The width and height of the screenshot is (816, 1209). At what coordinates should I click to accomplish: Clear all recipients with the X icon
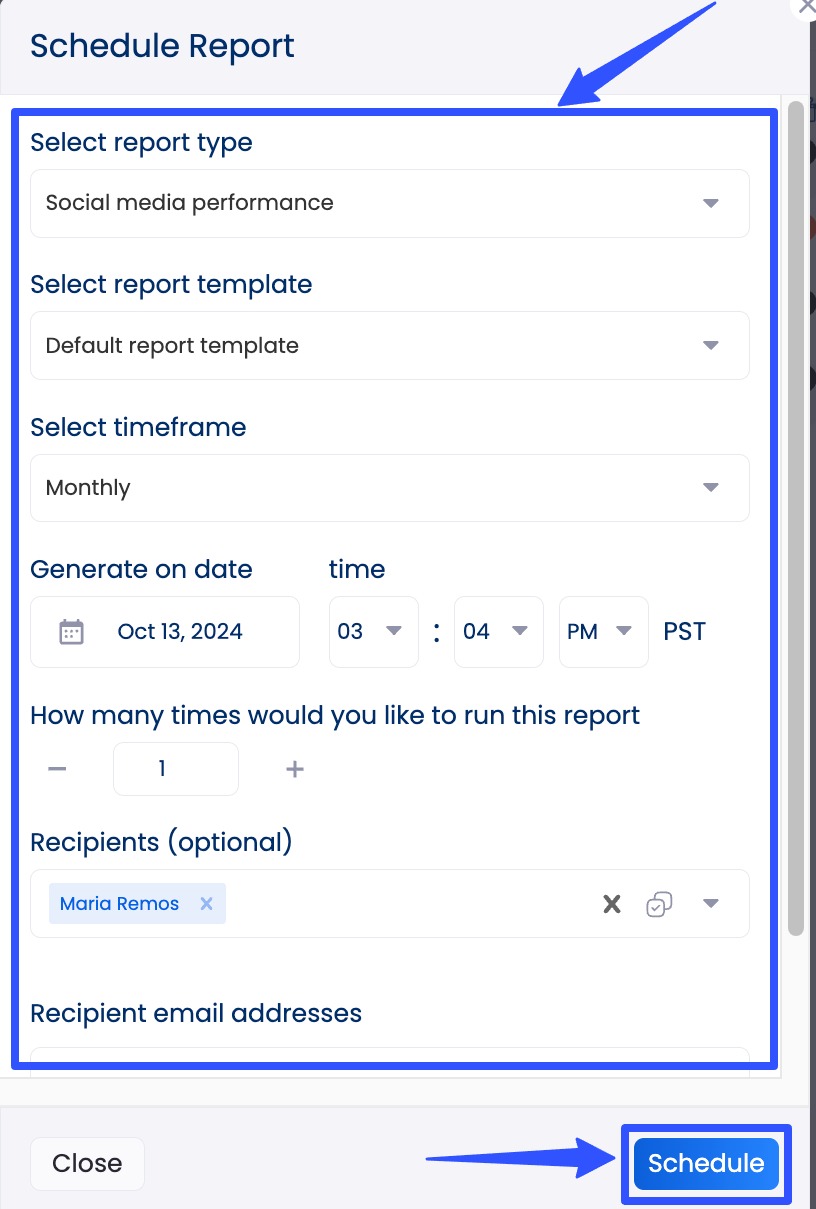(x=610, y=903)
